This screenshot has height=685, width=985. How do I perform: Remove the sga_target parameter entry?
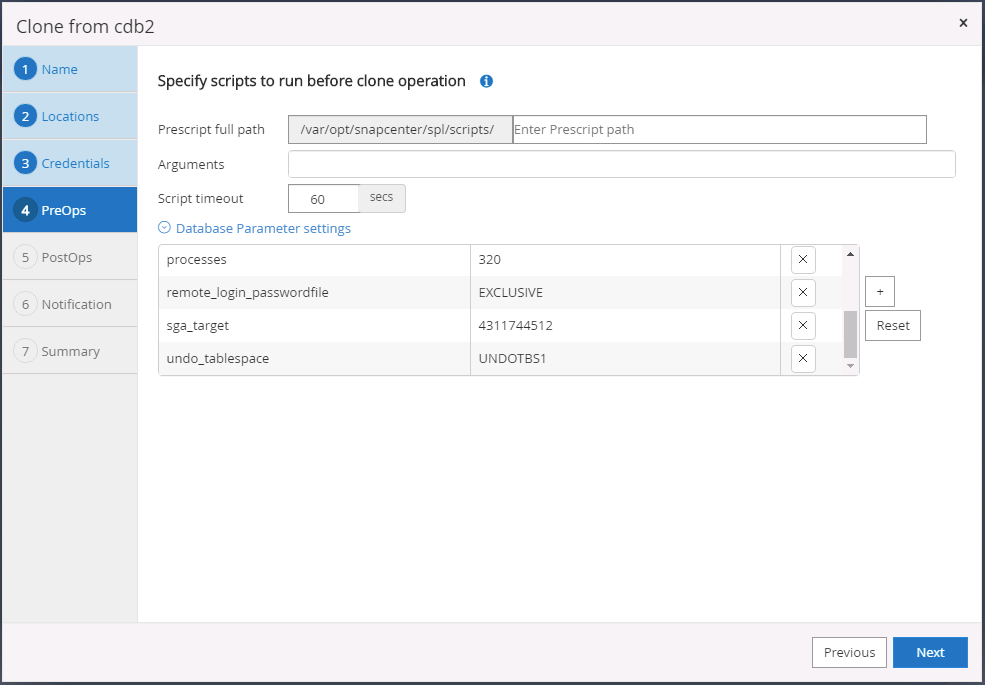click(x=803, y=326)
